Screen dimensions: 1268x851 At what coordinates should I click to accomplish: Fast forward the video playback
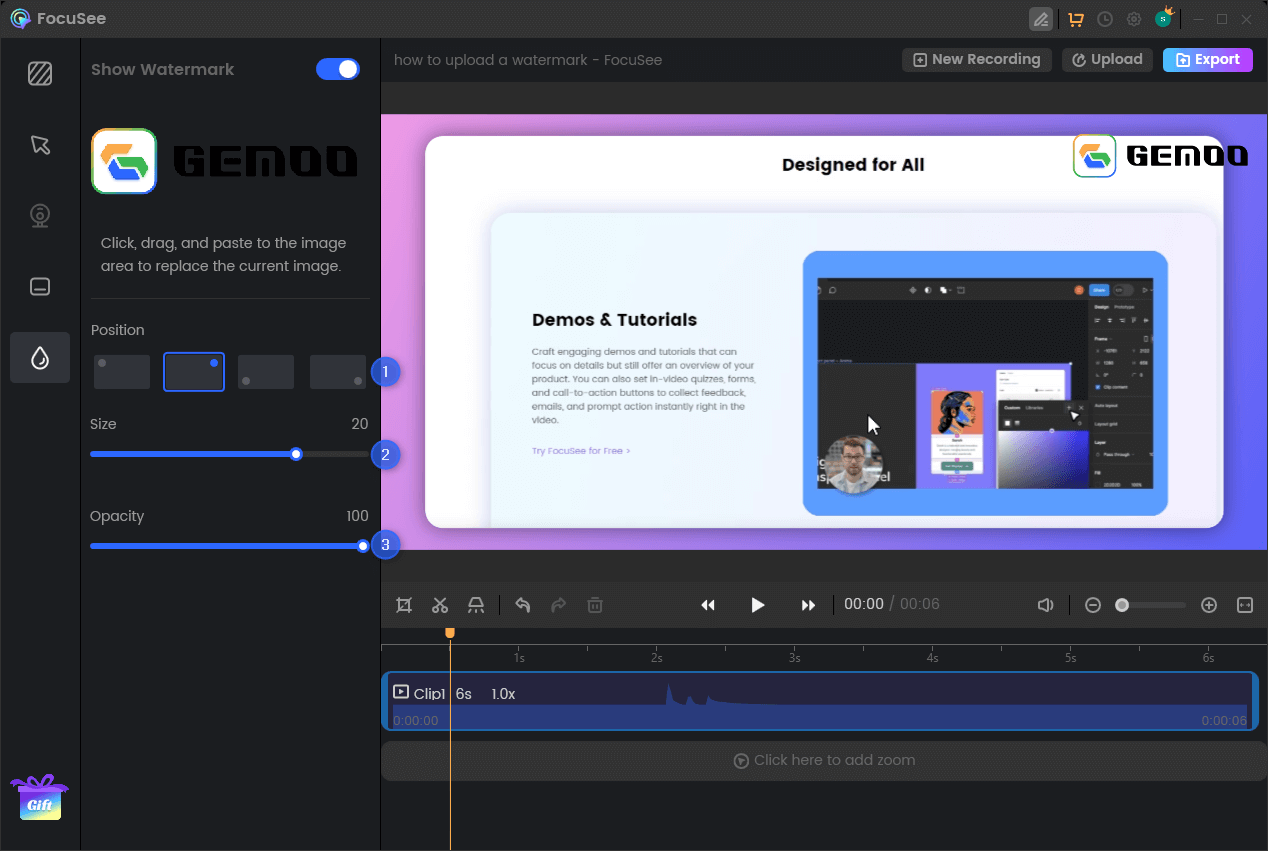tap(808, 605)
